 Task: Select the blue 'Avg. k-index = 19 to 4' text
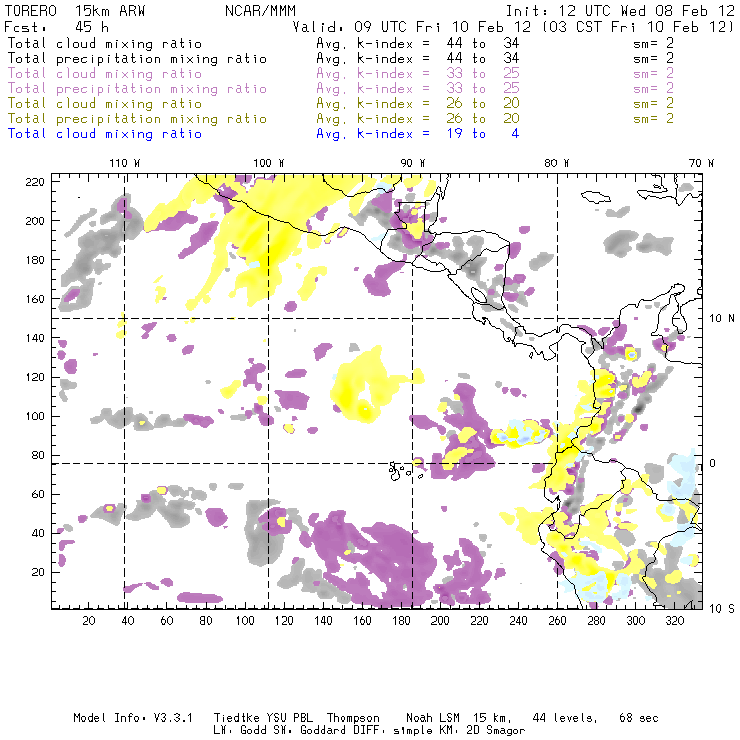coord(418,134)
